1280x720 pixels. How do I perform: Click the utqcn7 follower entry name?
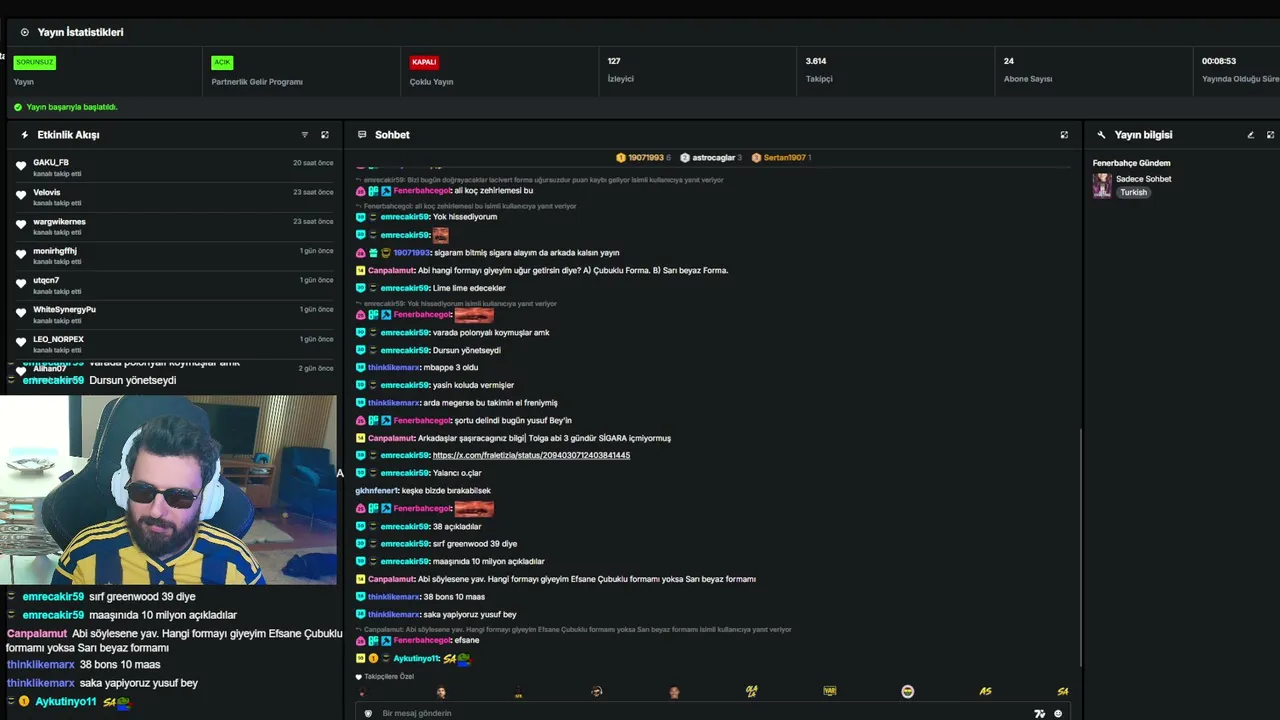click(x=46, y=280)
